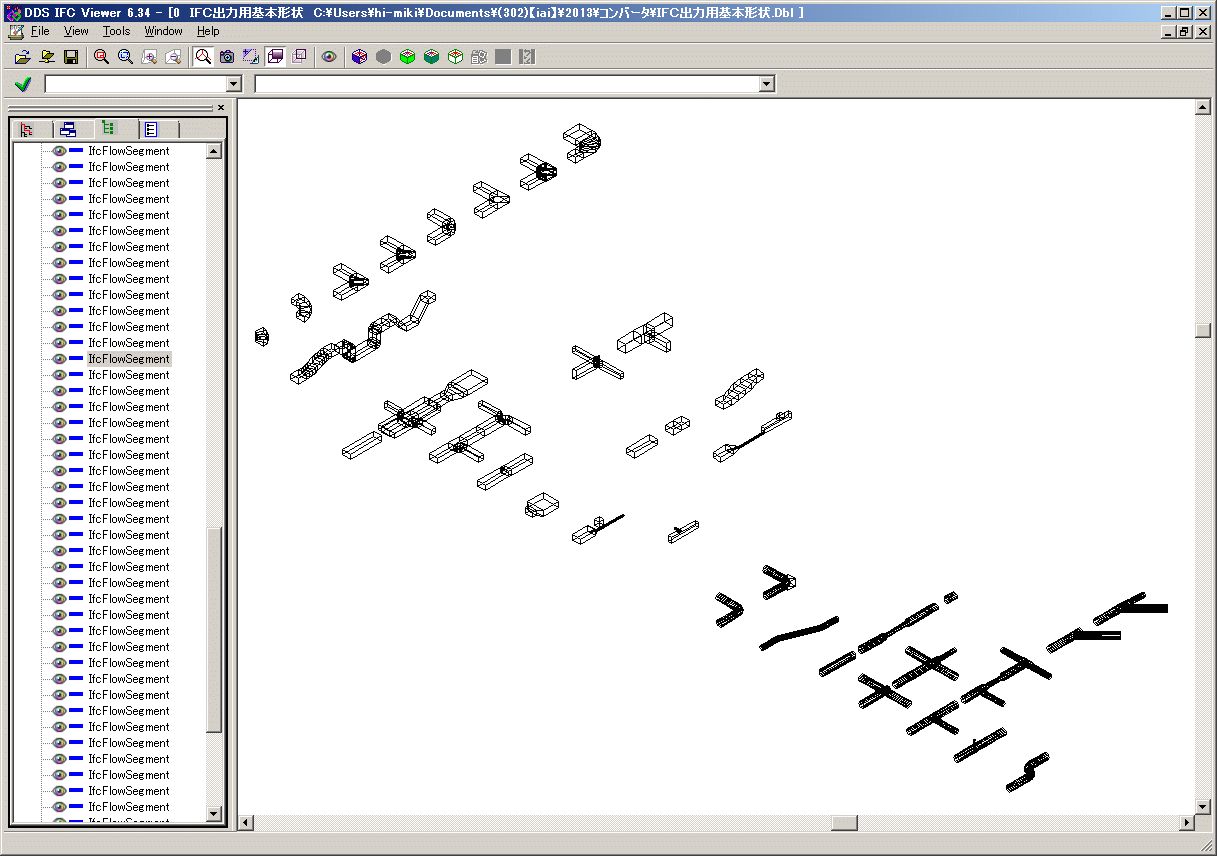Click the green checkmark icon

click(x=23, y=84)
